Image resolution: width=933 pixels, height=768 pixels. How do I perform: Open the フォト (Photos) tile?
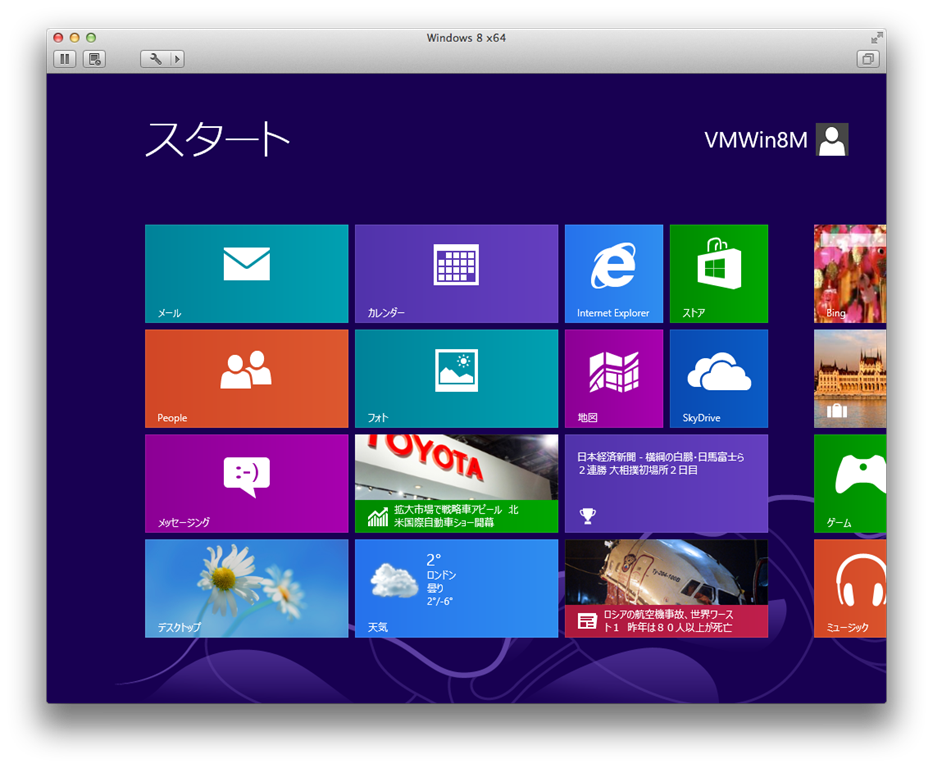point(456,378)
